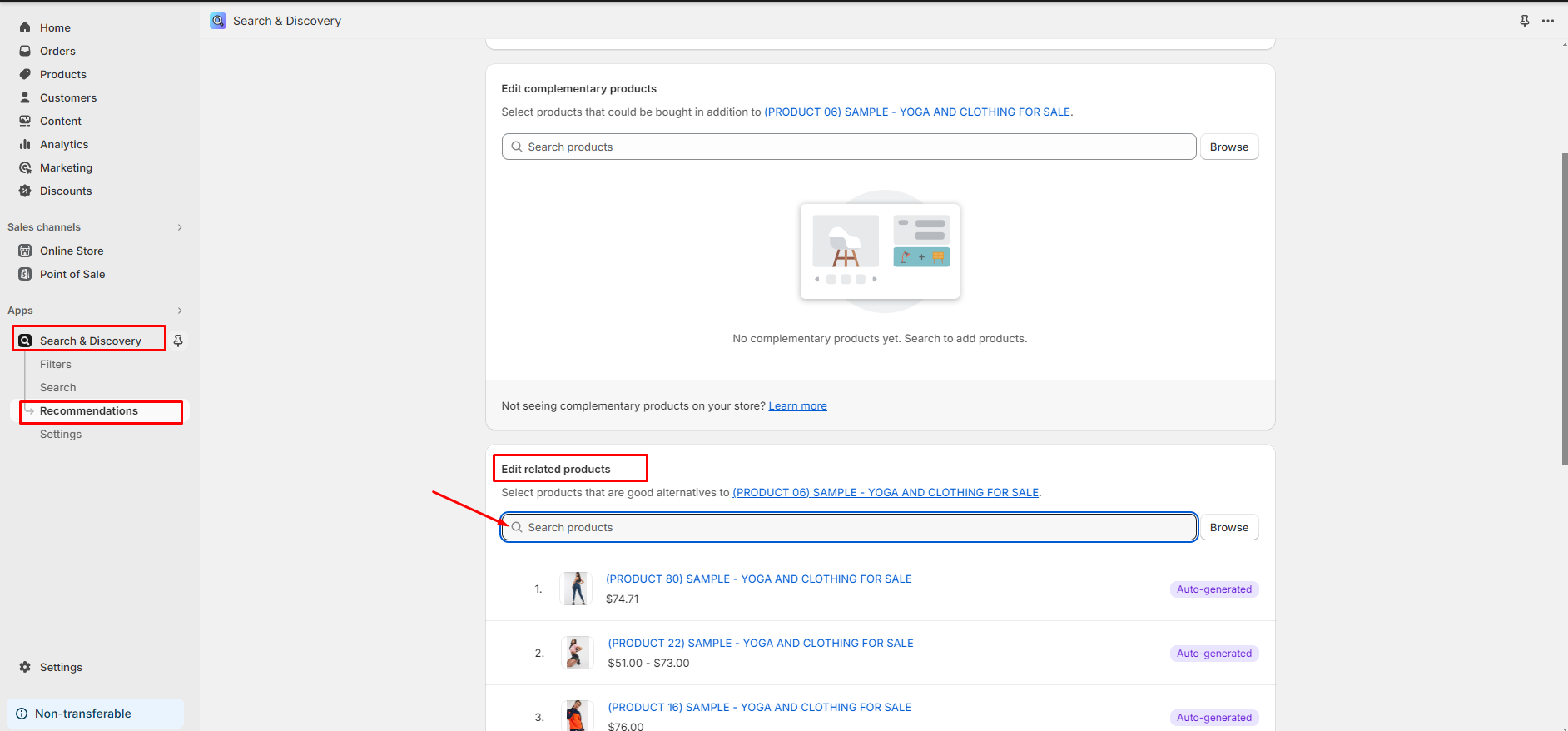1568x731 pixels.
Task: Focus the related products search field
Action: pos(849,527)
